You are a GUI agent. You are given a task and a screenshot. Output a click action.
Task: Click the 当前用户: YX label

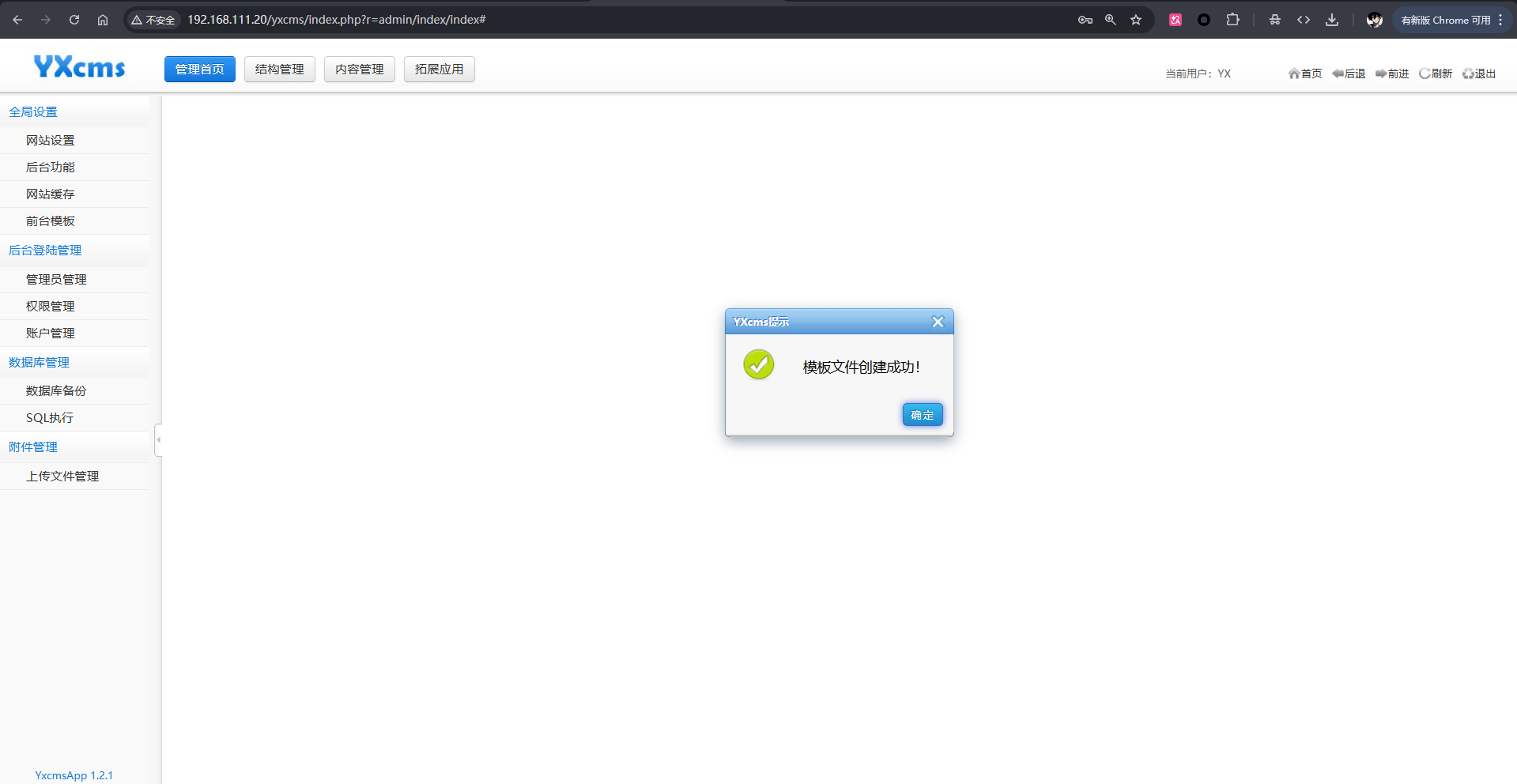point(1198,73)
